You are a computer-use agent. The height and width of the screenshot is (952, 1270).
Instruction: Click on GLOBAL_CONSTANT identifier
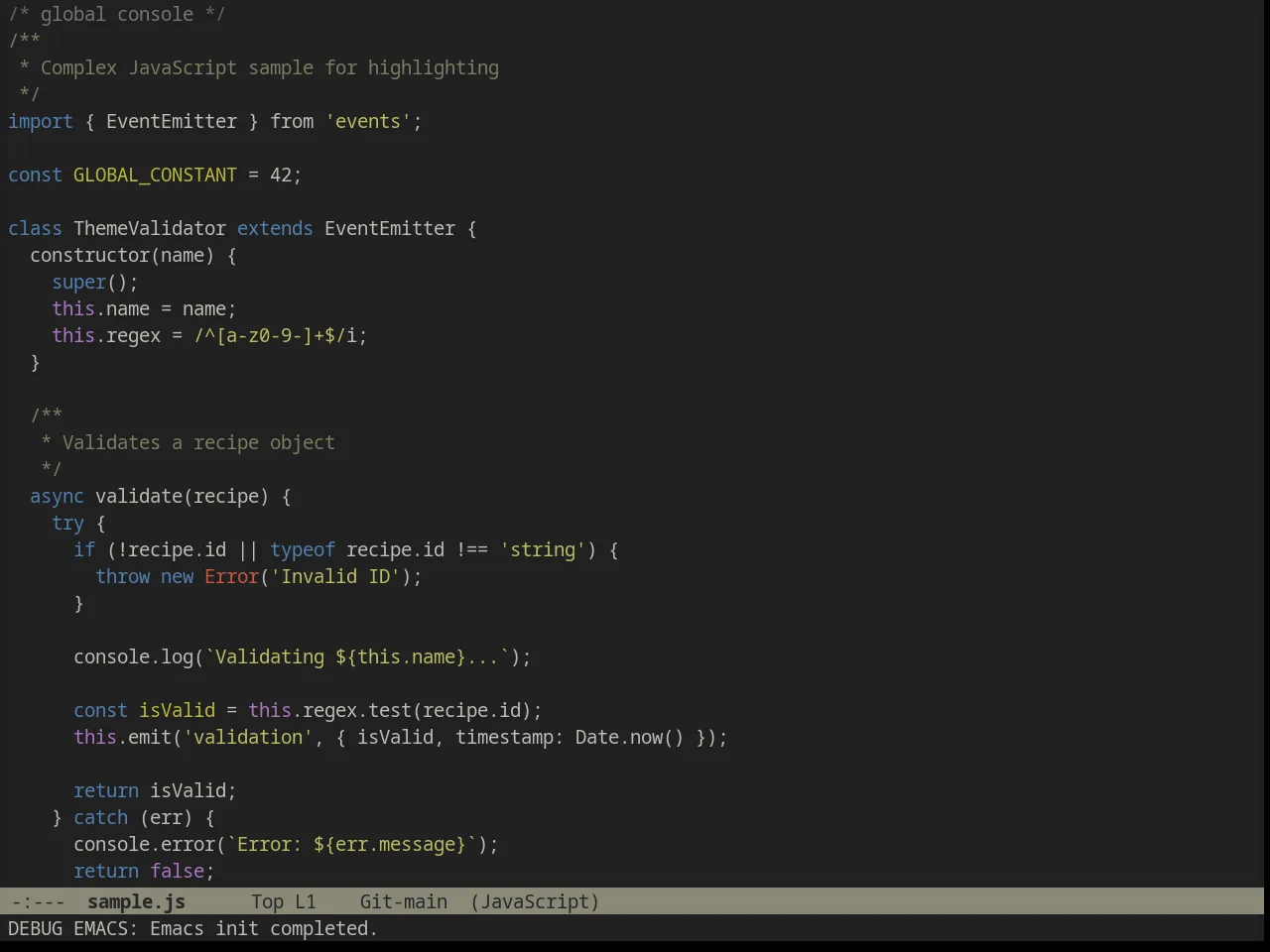pos(155,175)
